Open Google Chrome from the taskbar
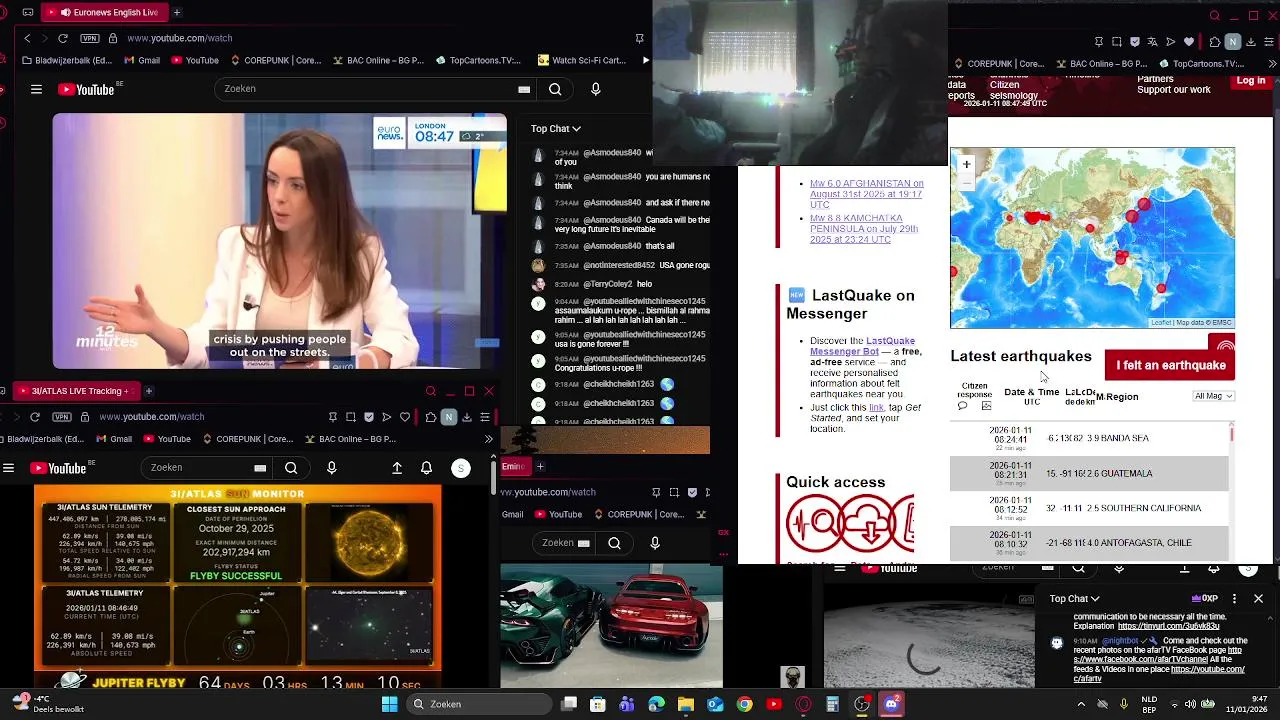Viewport: 1280px width, 720px height. pyautogui.click(x=745, y=704)
